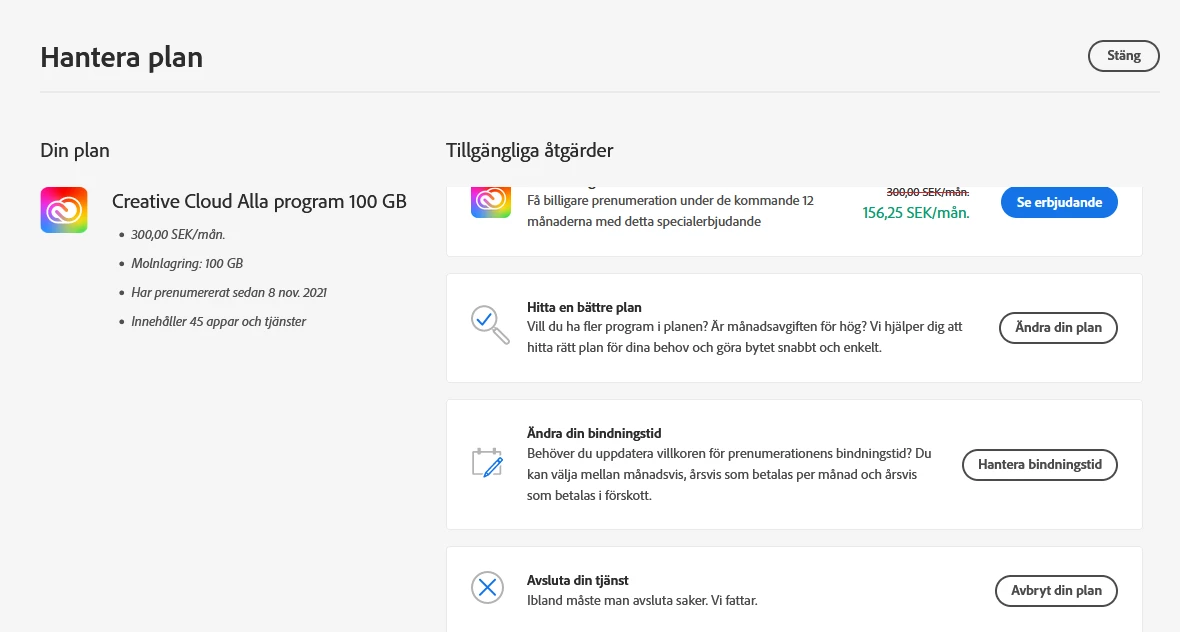Click Creative Cloud icon in the offer card
The height and width of the screenshot is (632, 1180).
(x=491, y=202)
